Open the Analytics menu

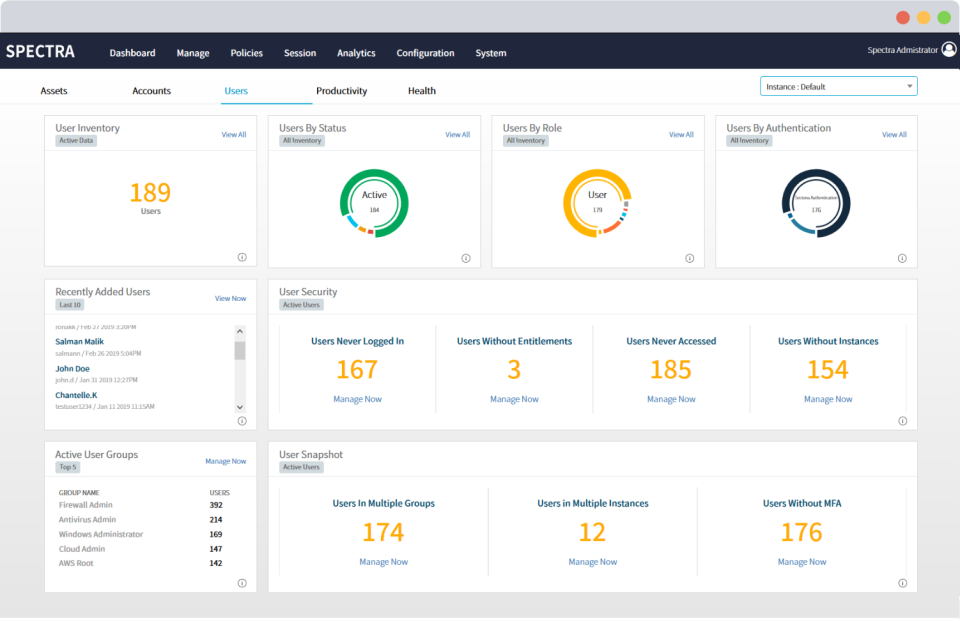click(354, 53)
